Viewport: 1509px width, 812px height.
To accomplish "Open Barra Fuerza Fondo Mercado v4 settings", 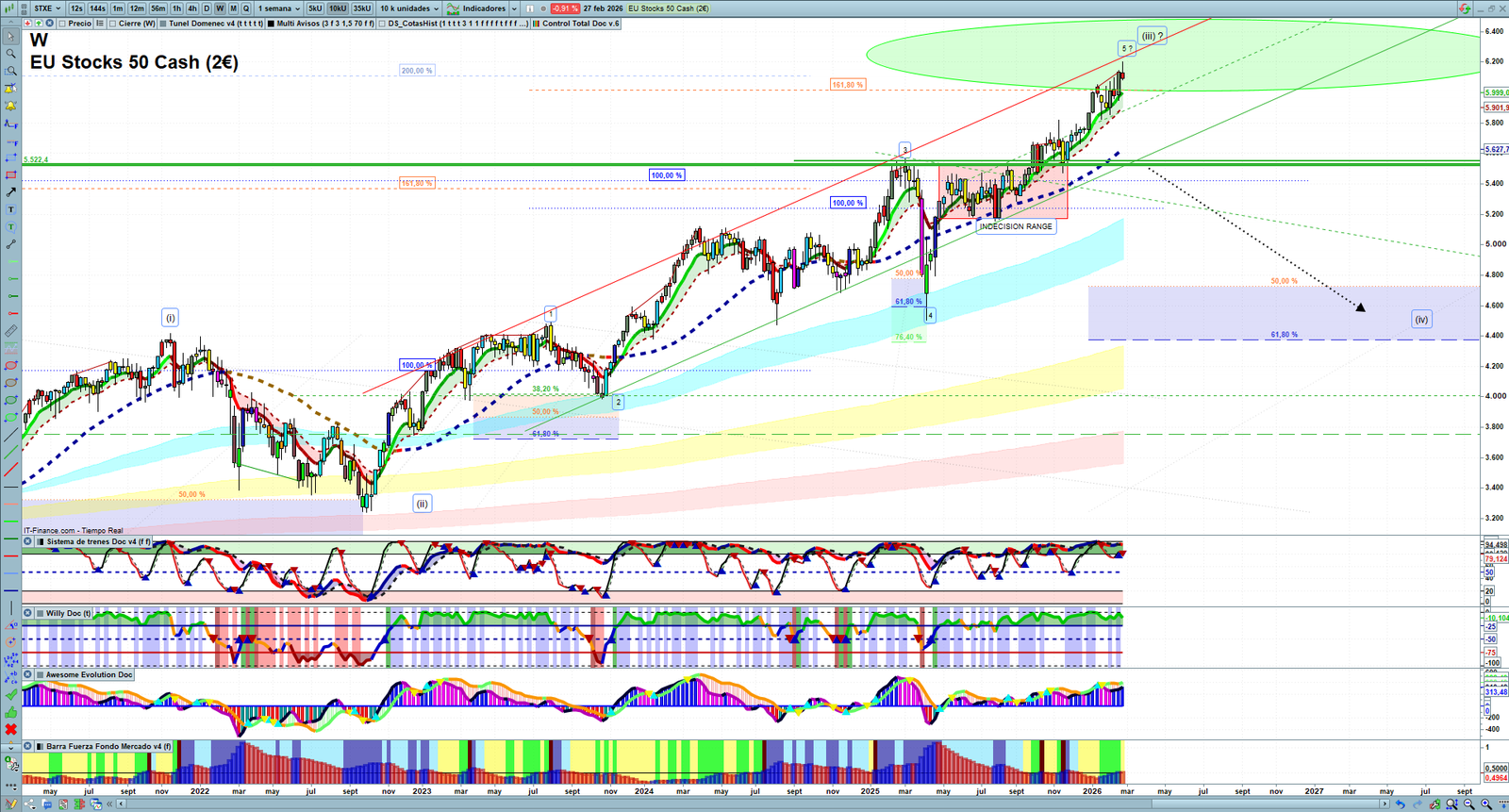I will (105, 746).
